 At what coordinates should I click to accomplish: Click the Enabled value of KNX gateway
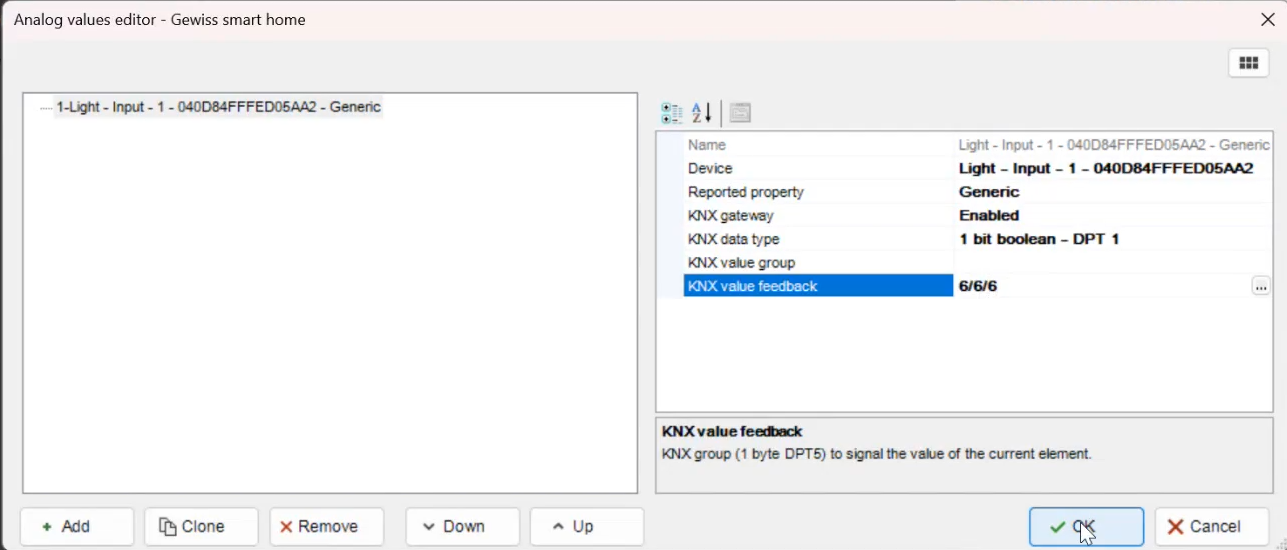coord(989,216)
